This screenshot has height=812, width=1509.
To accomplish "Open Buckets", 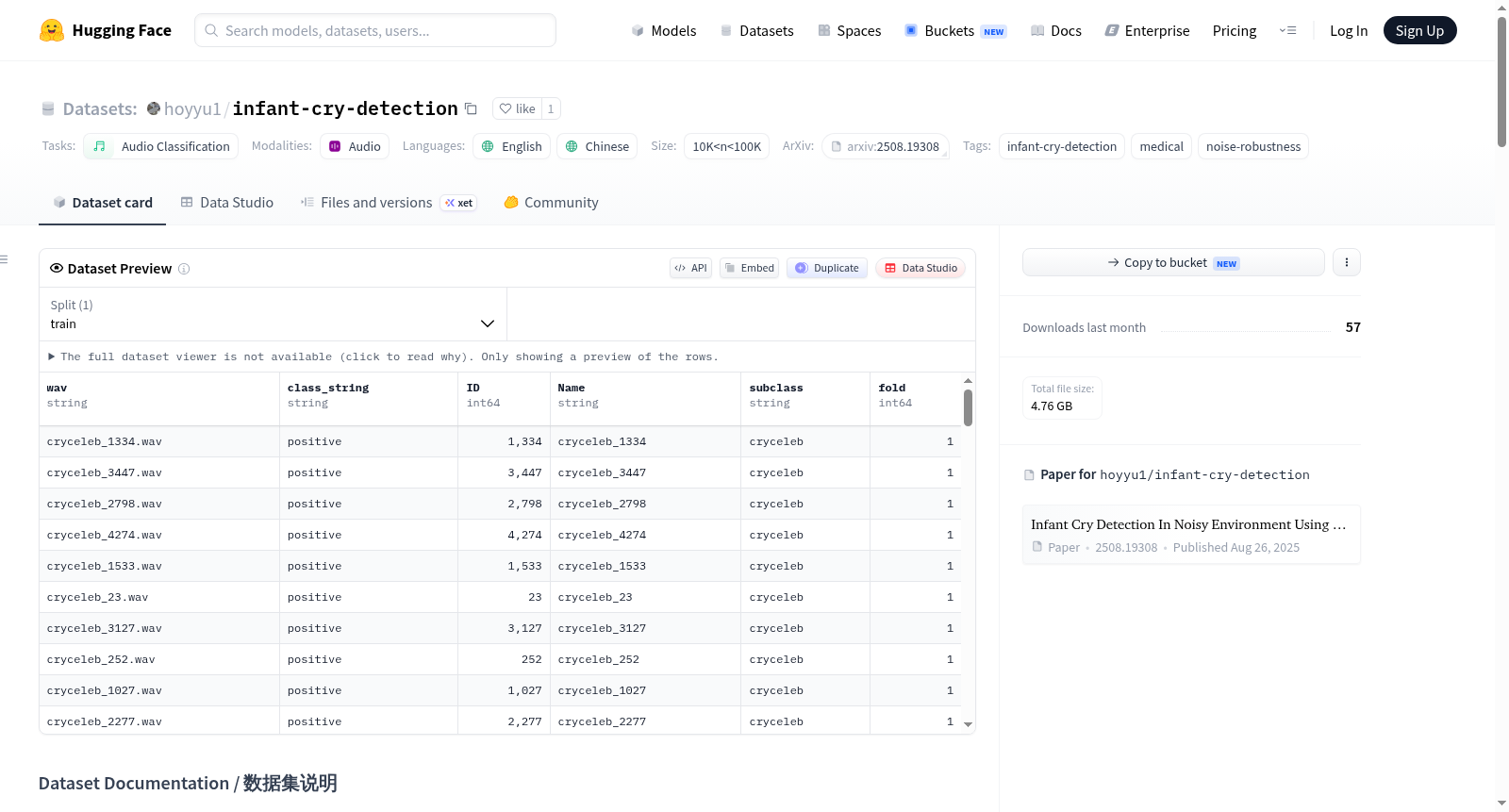I will tap(955, 30).
